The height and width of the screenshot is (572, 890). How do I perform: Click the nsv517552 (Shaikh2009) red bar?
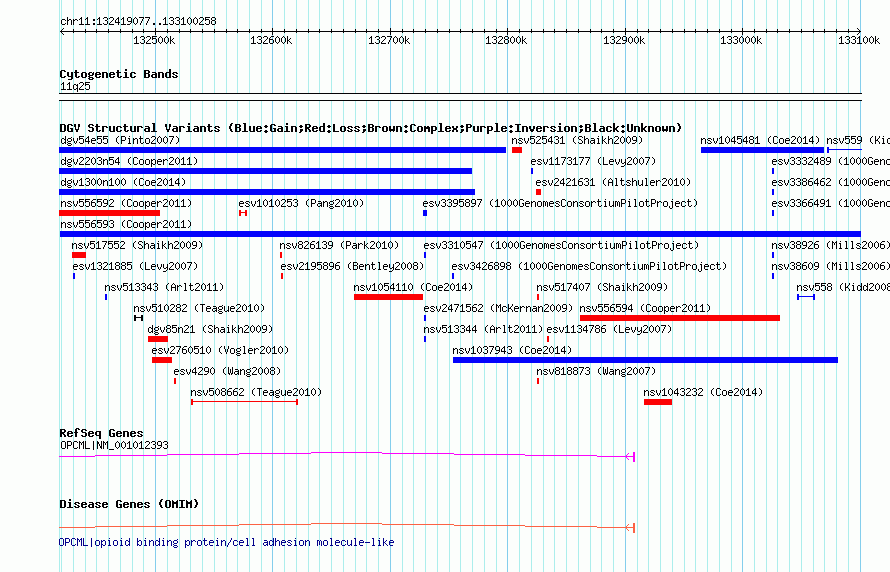[79, 255]
